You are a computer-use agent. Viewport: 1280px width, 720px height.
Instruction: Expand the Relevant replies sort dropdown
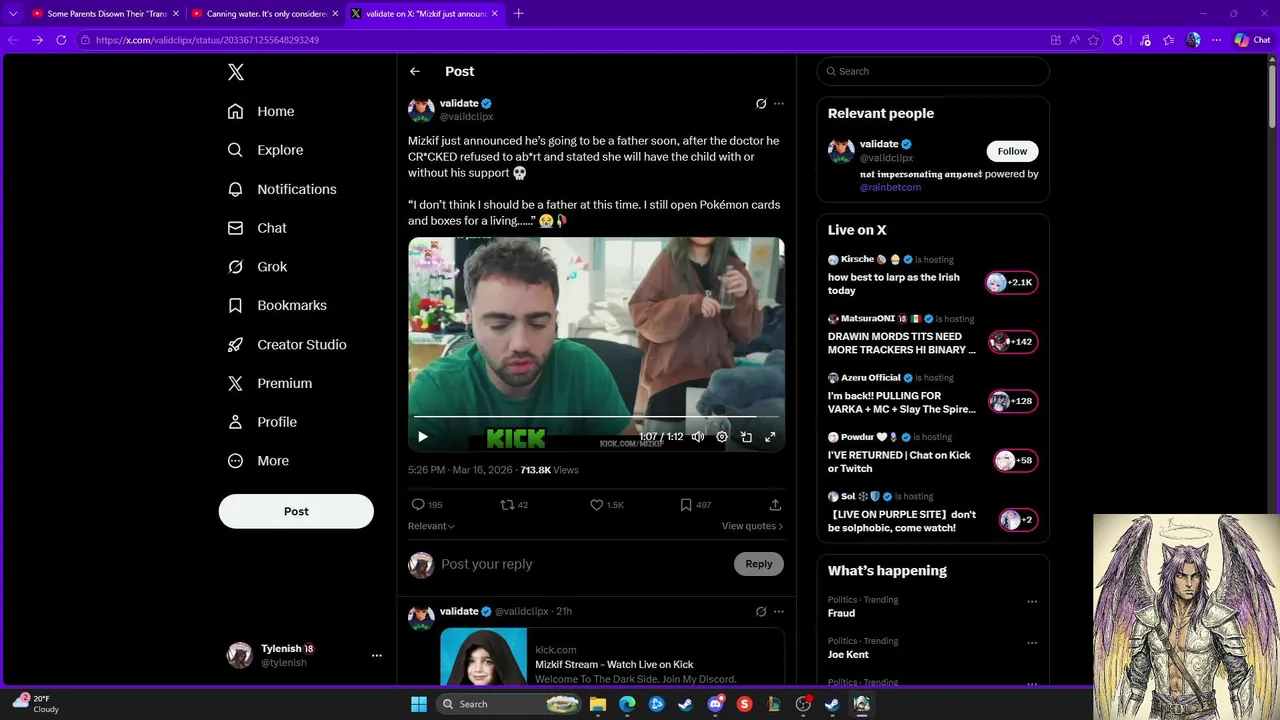coord(431,526)
